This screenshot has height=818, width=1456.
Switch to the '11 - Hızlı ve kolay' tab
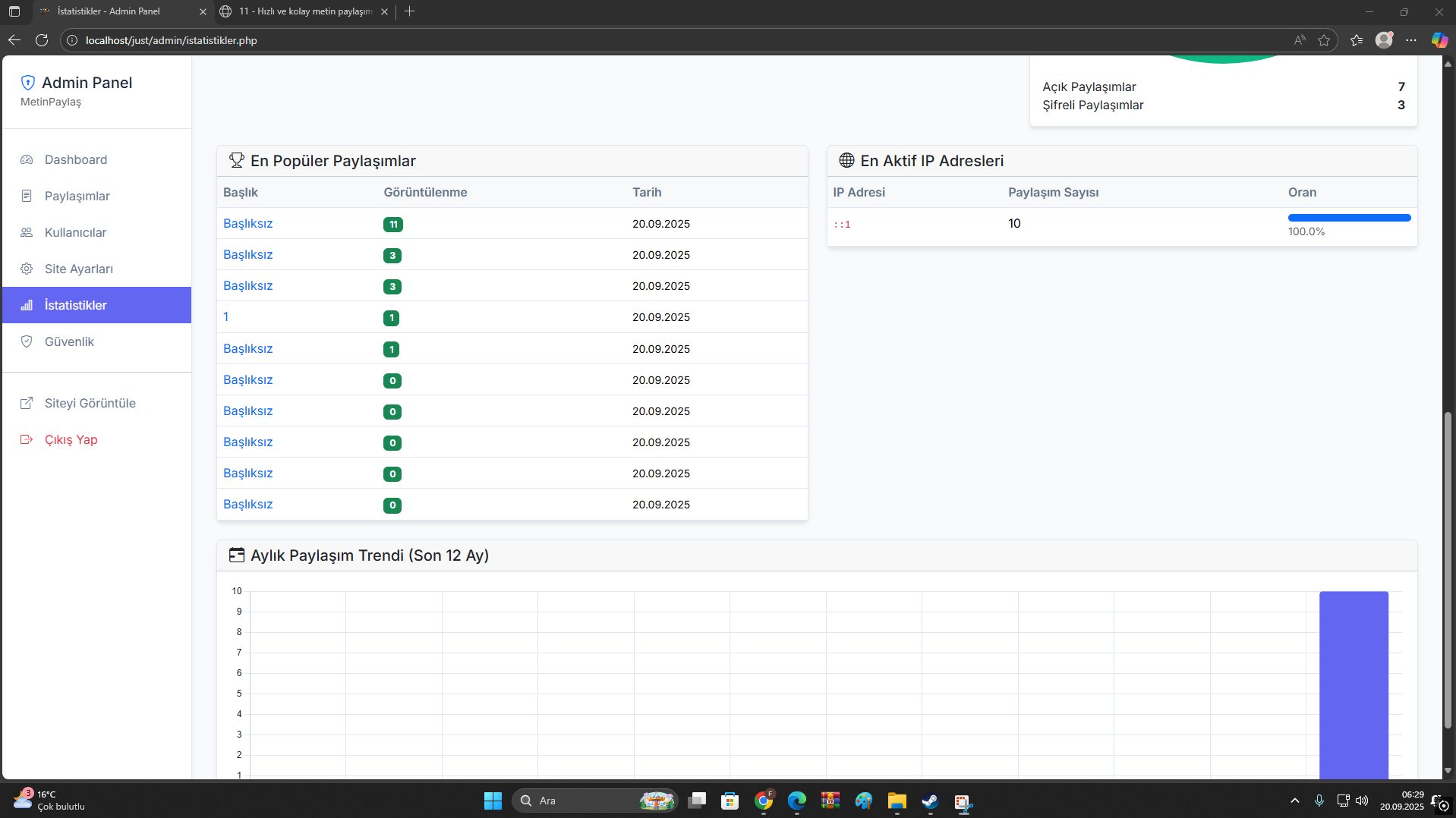pyautogui.click(x=304, y=11)
